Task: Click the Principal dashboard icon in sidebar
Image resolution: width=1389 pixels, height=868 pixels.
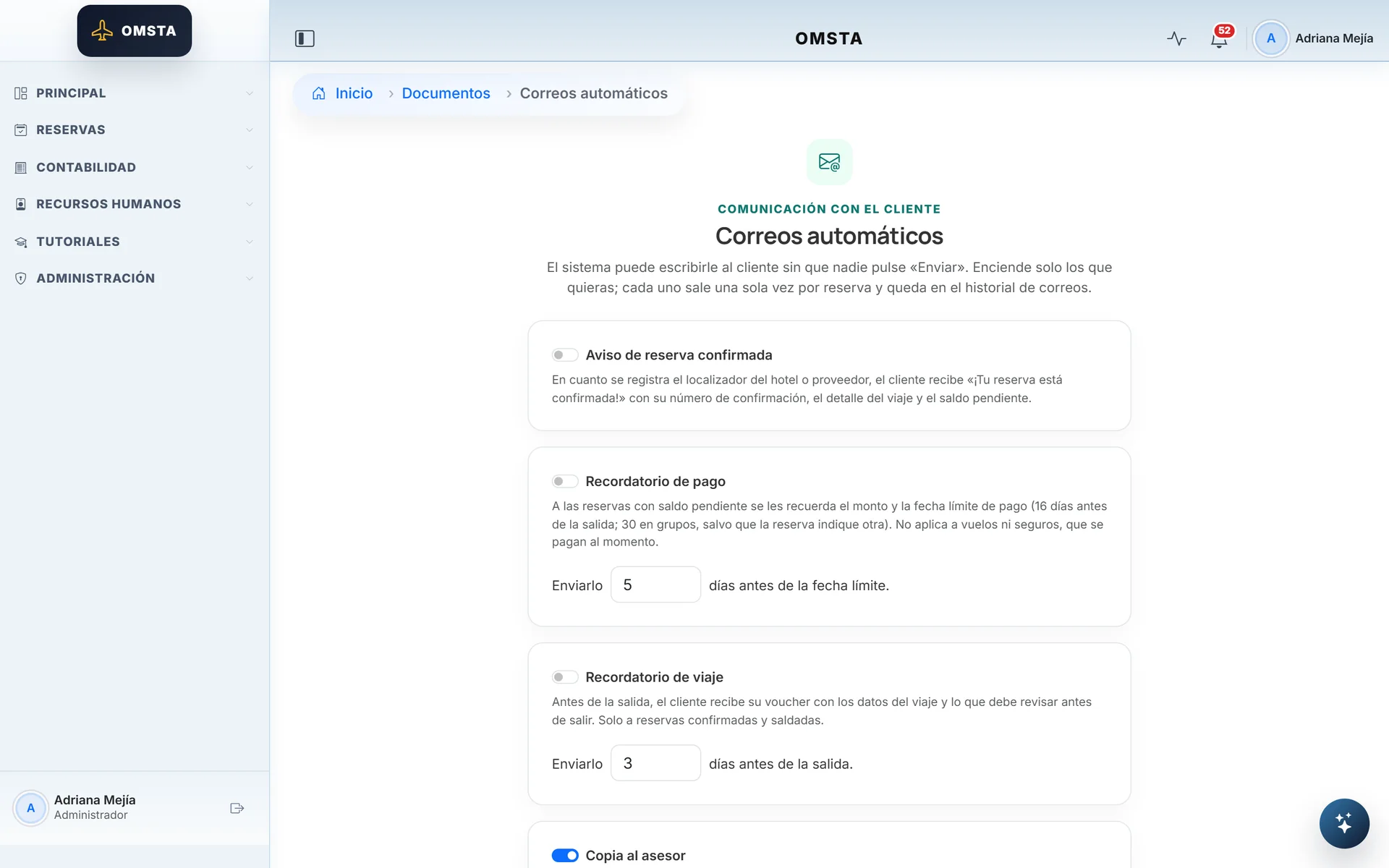Action: tap(21, 93)
